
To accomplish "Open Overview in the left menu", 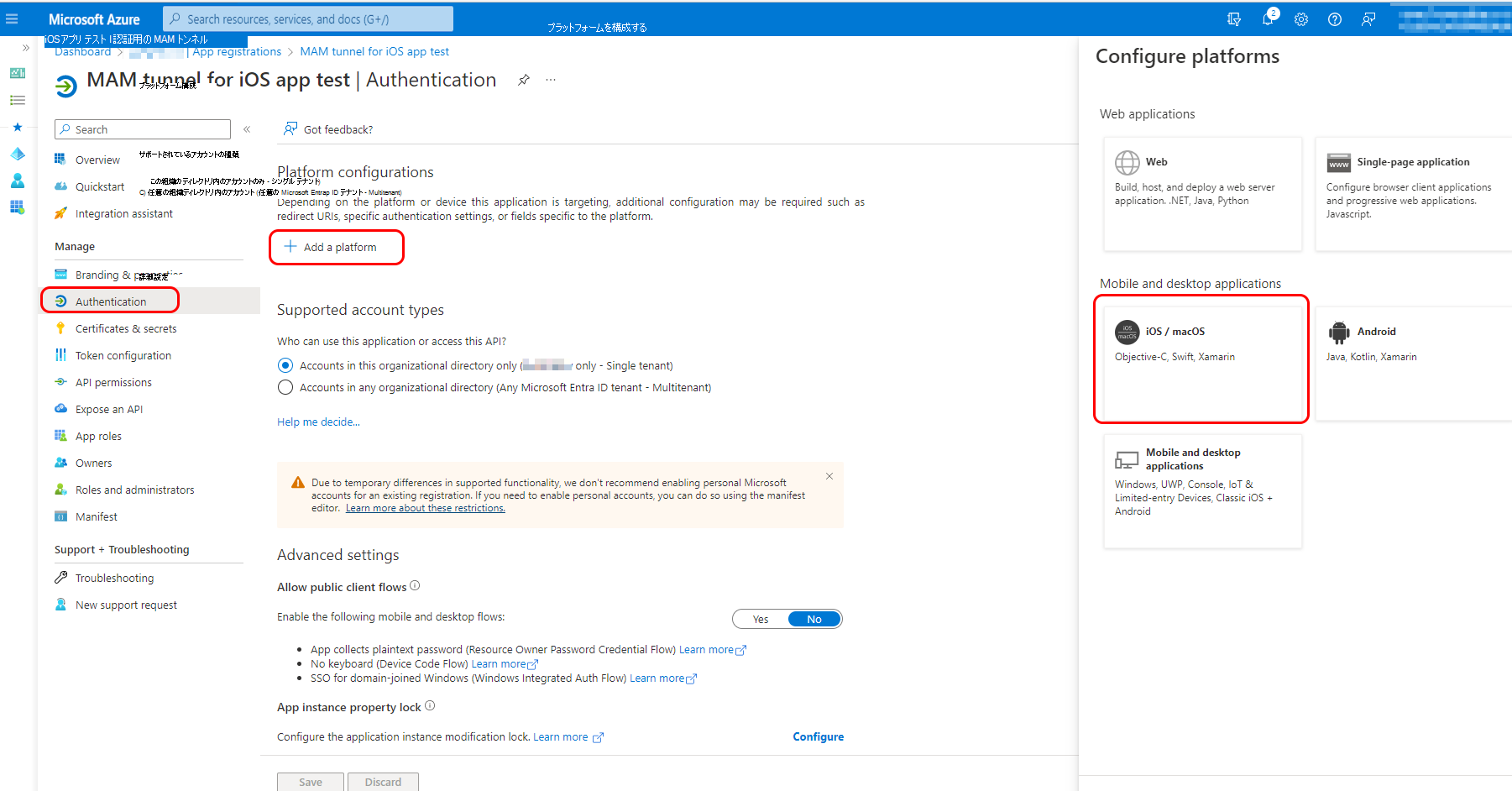I will point(97,160).
